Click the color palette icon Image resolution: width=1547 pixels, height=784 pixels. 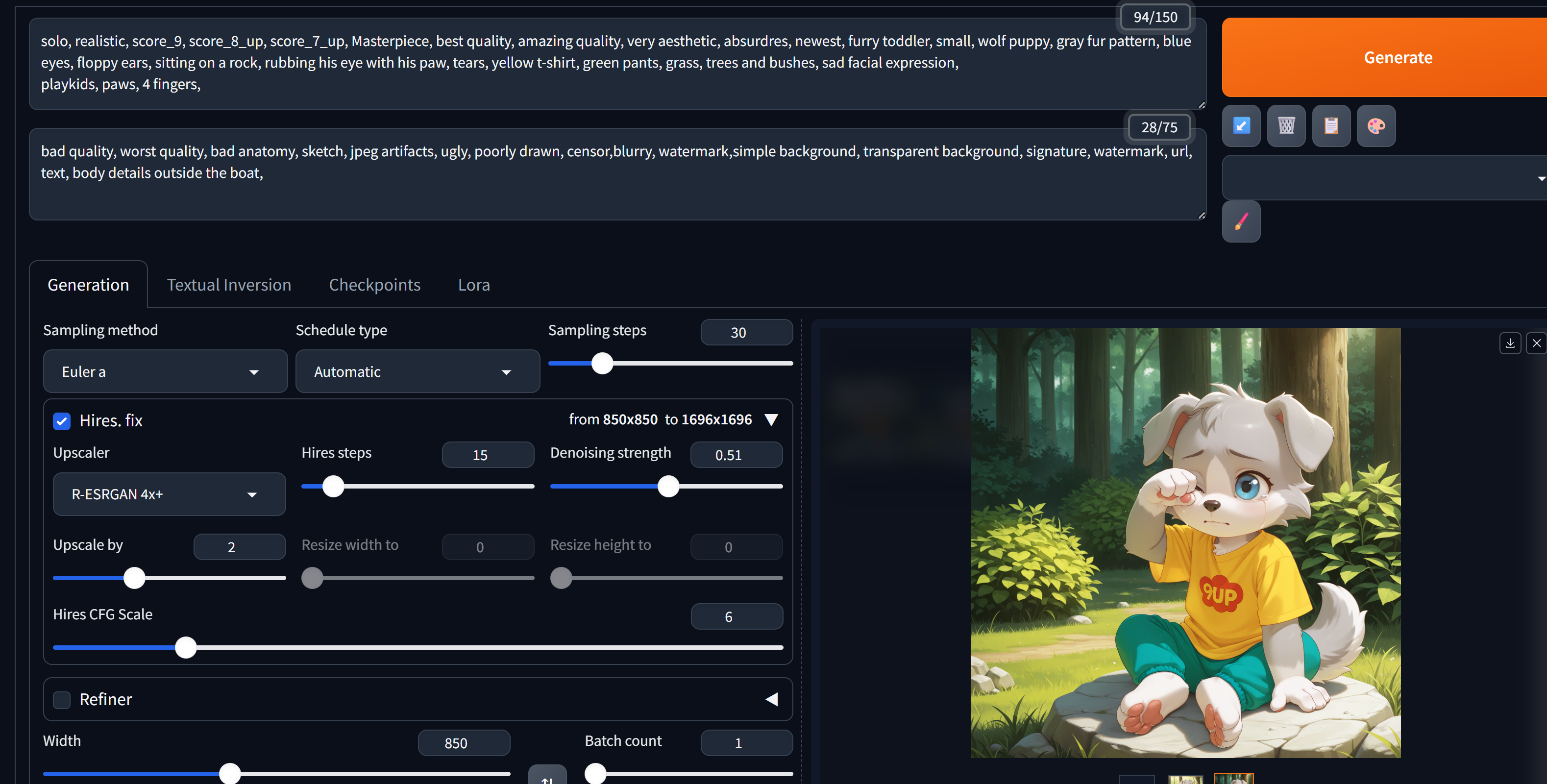point(1376,126)
